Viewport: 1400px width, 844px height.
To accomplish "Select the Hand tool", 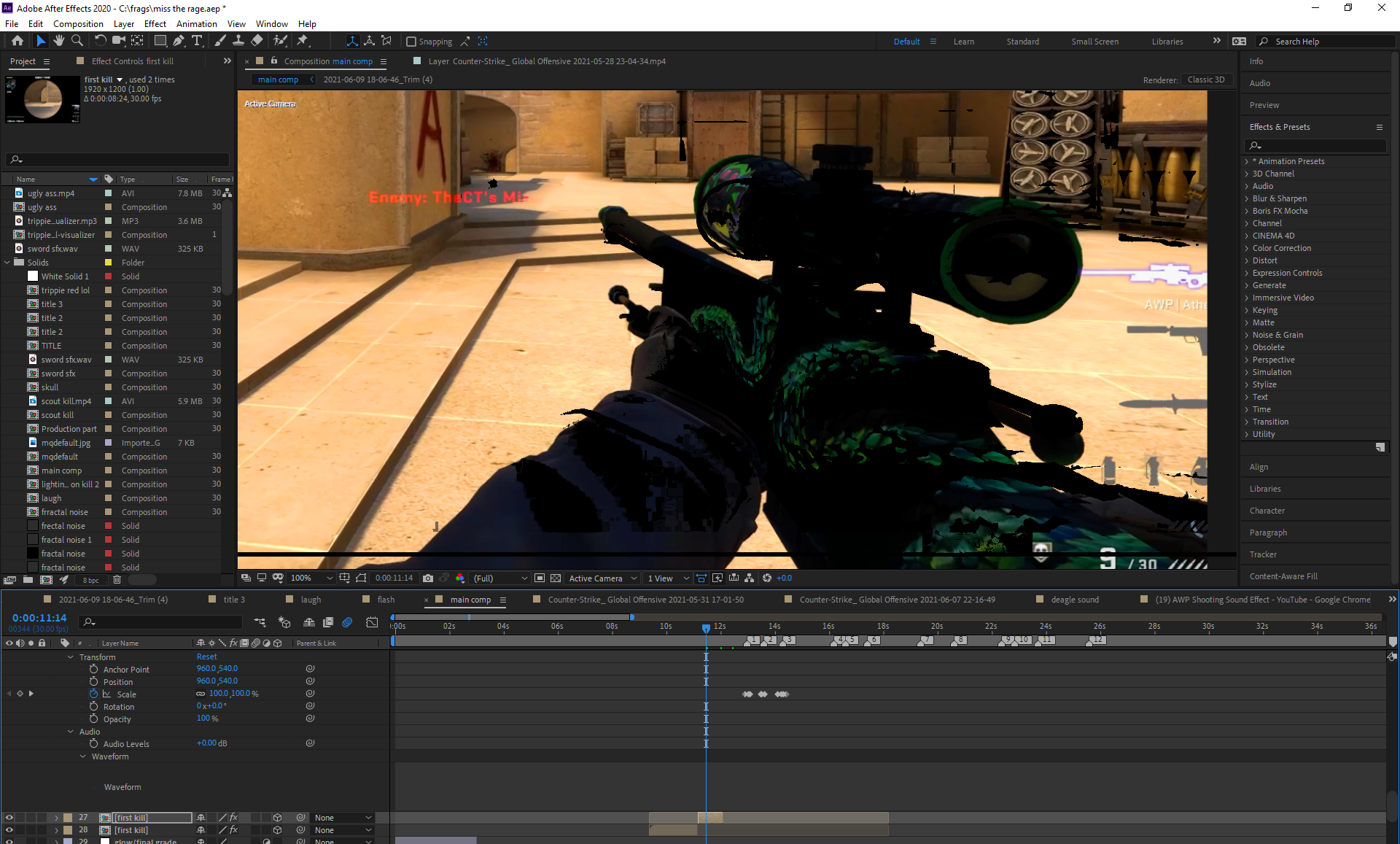I will [59, 41].
